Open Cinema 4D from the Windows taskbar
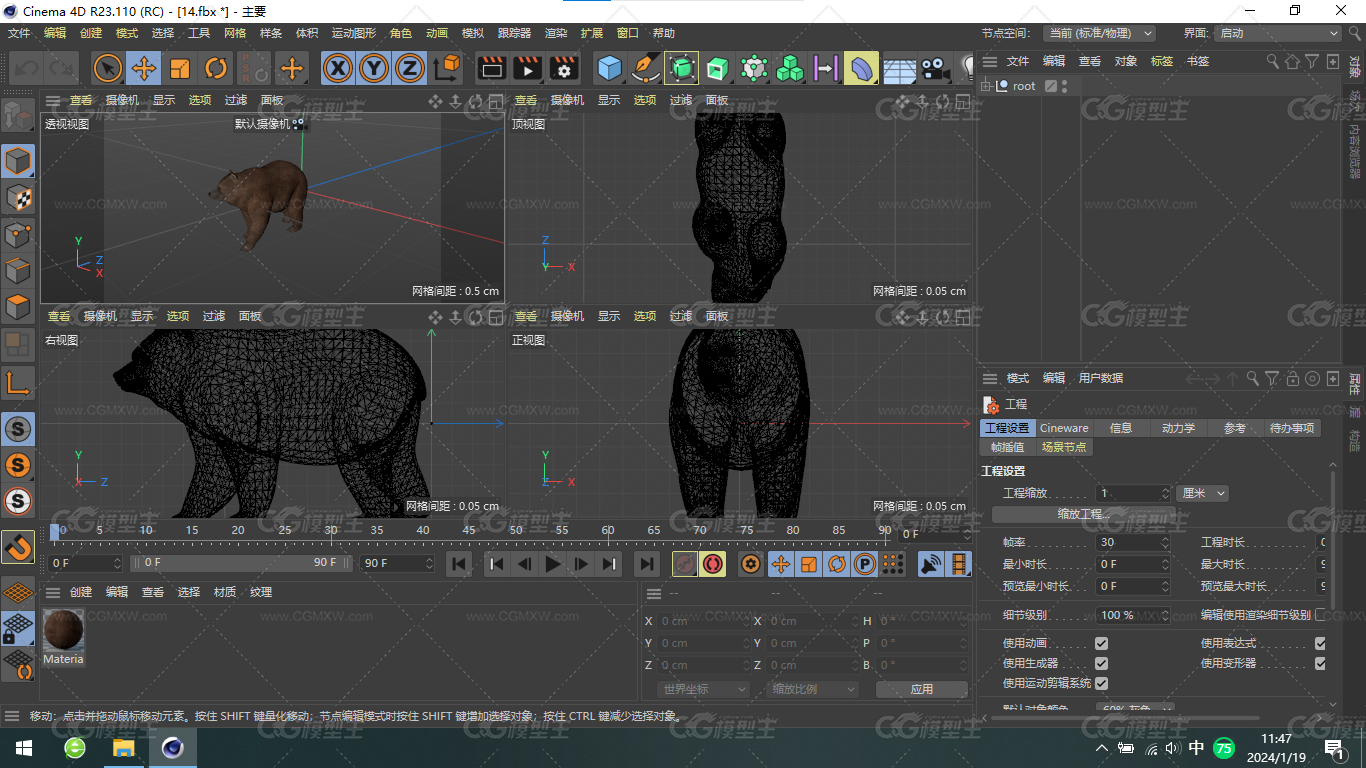The width and height of the screenshot is (1366, 768). coord(172,747)
